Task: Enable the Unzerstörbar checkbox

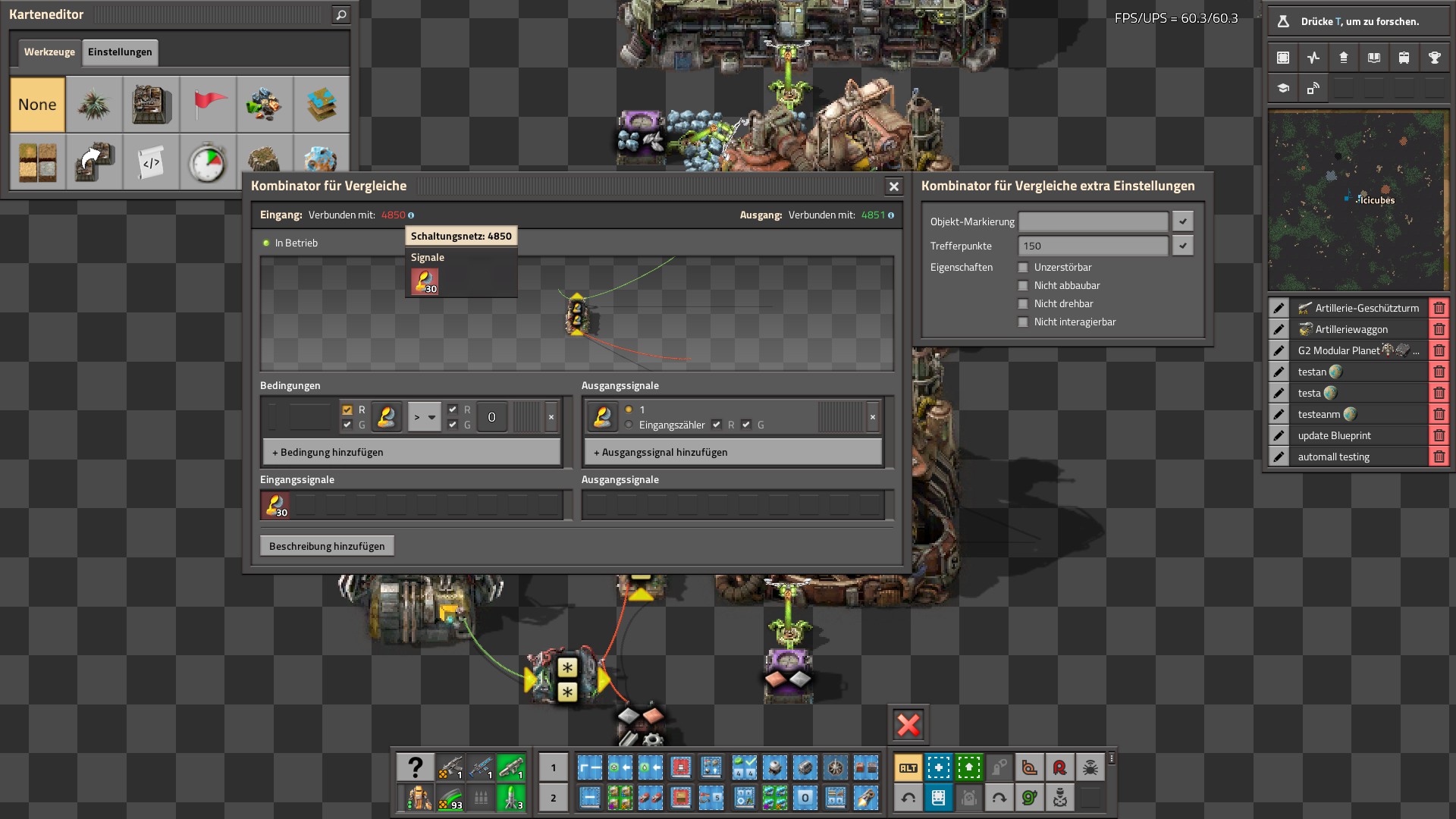Action: coord(1023,268)
